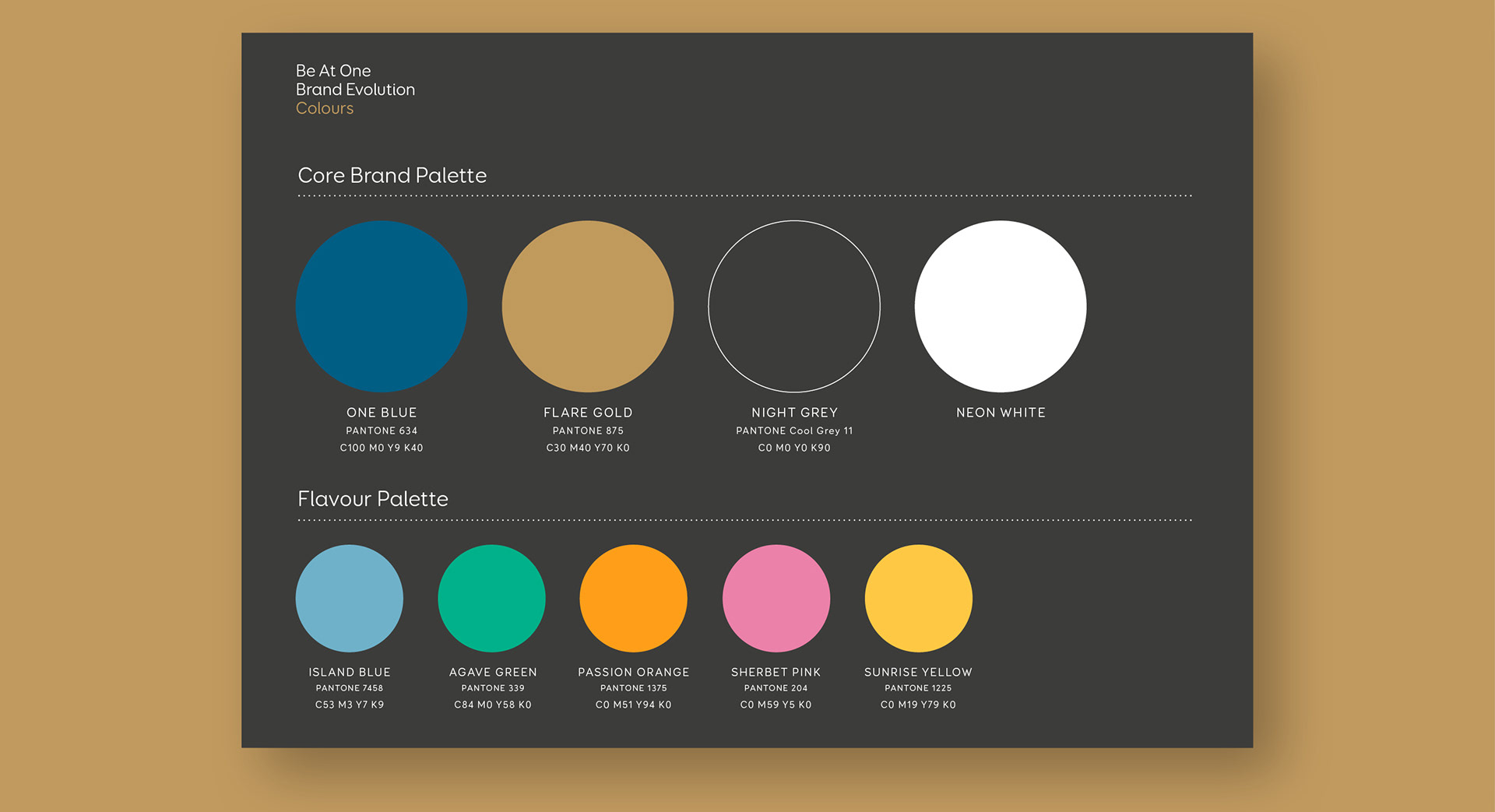Click the 'PANTONE 339' text
Viewport: 1495px width, 812px height.
point(493,688)
